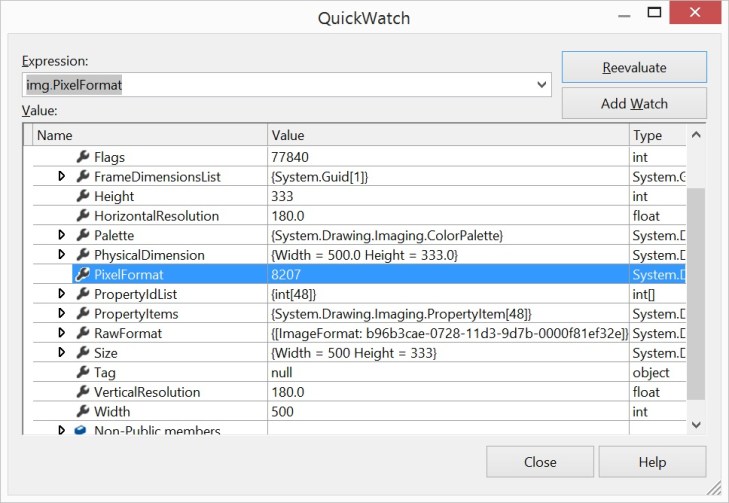This screenshot has height=503, width=729.
Task: Click into the Expression input field
Action: (278, 85)
